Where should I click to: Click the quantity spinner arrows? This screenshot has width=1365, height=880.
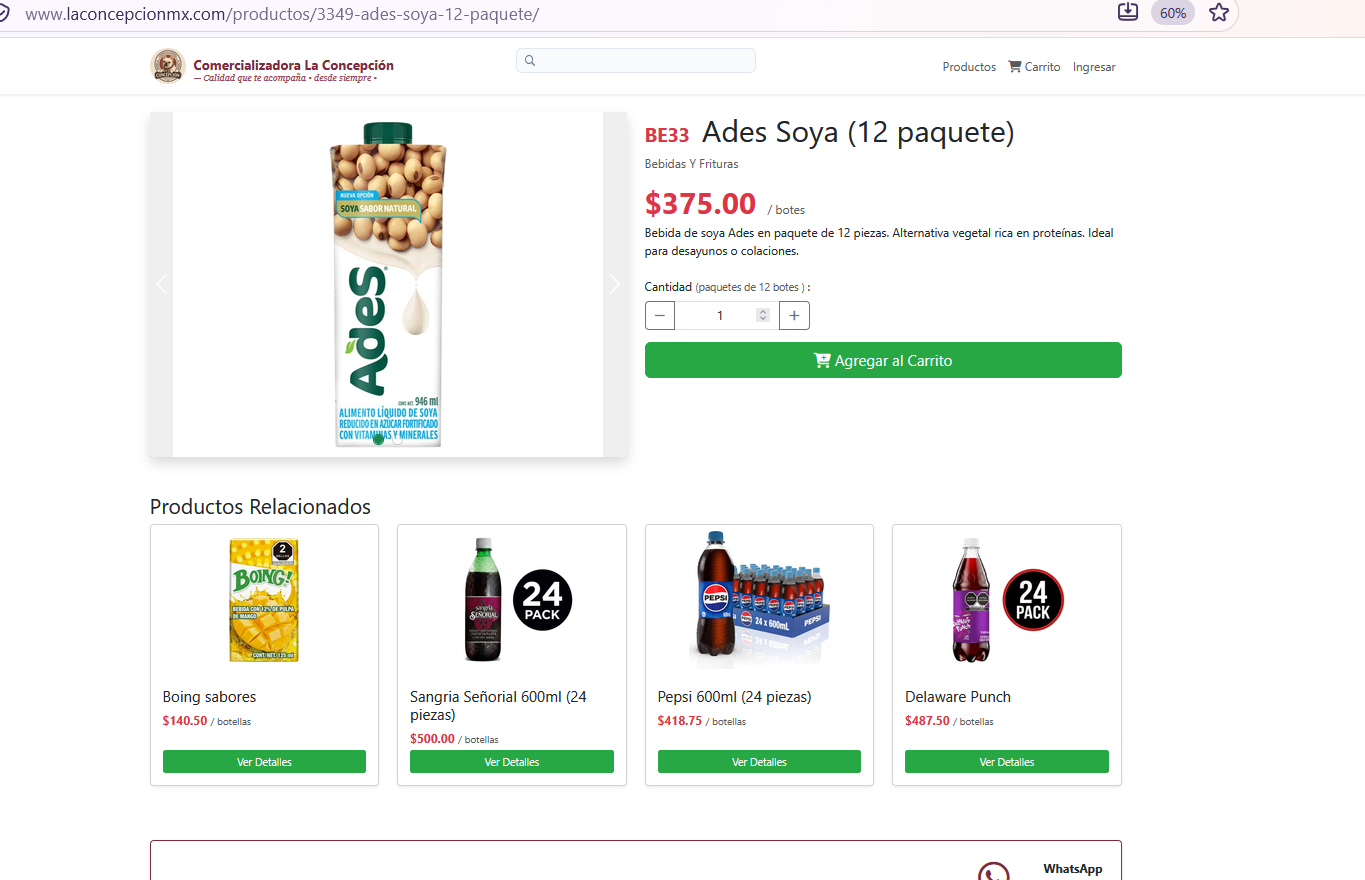click(x=763, y=316)
